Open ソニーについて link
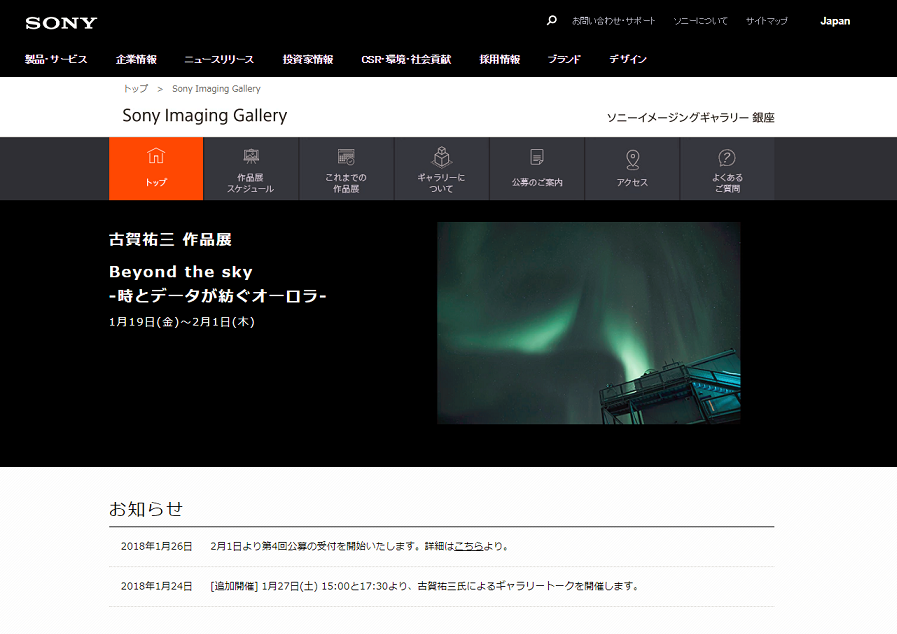Viewport: 897px width, 634px height. (700, 21)
